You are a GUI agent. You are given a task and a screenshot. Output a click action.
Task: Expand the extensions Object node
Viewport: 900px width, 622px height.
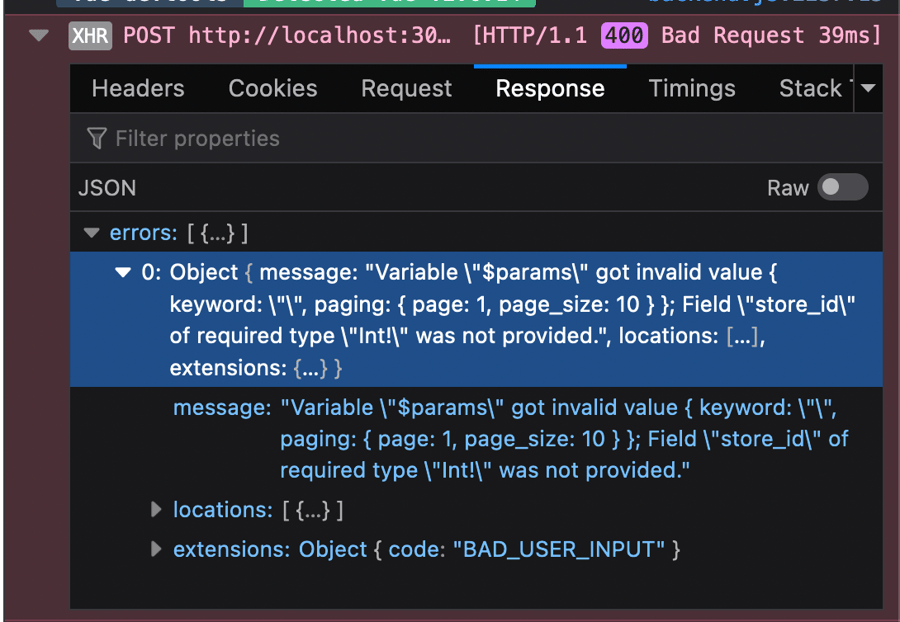[156, 549]
